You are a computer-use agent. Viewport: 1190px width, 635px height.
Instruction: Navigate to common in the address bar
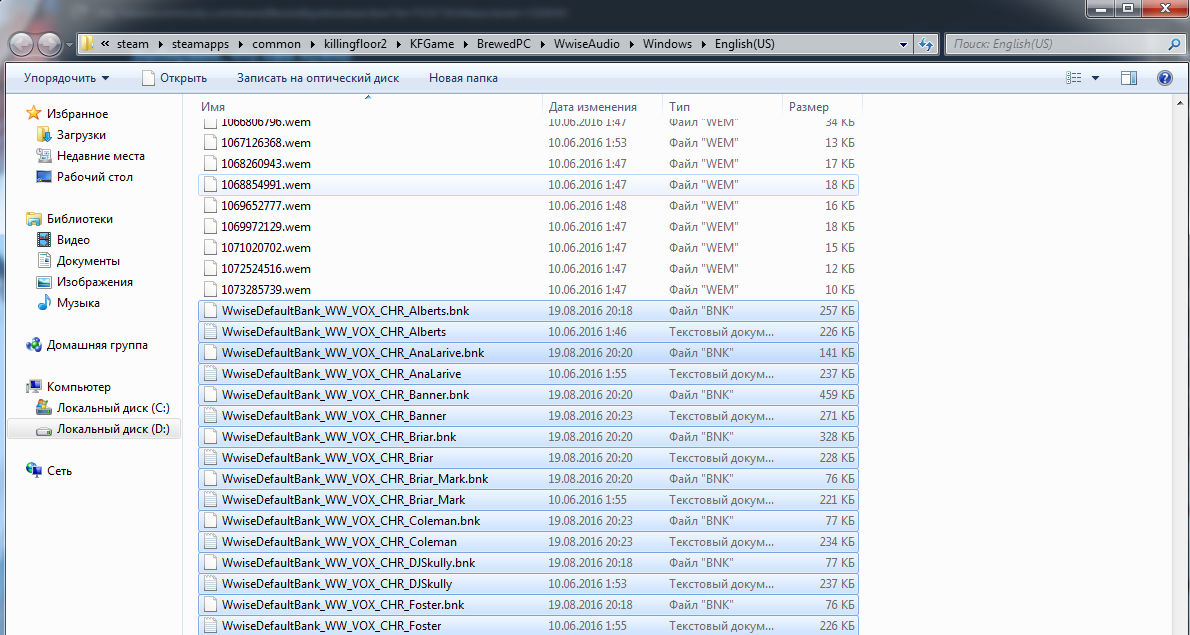(x=276, y=44)
